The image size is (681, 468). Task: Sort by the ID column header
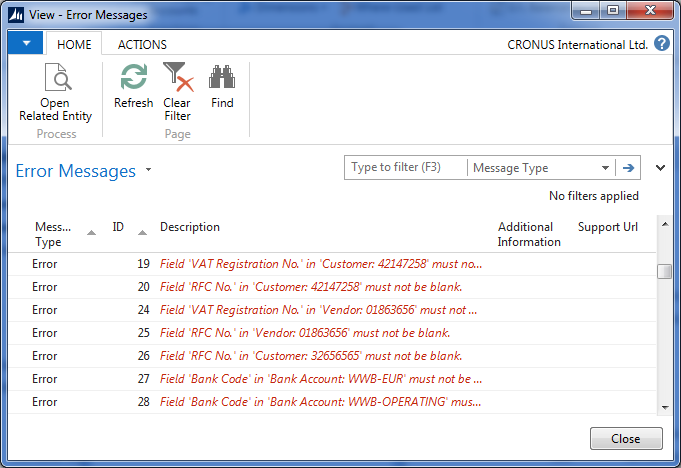(118, 227)
